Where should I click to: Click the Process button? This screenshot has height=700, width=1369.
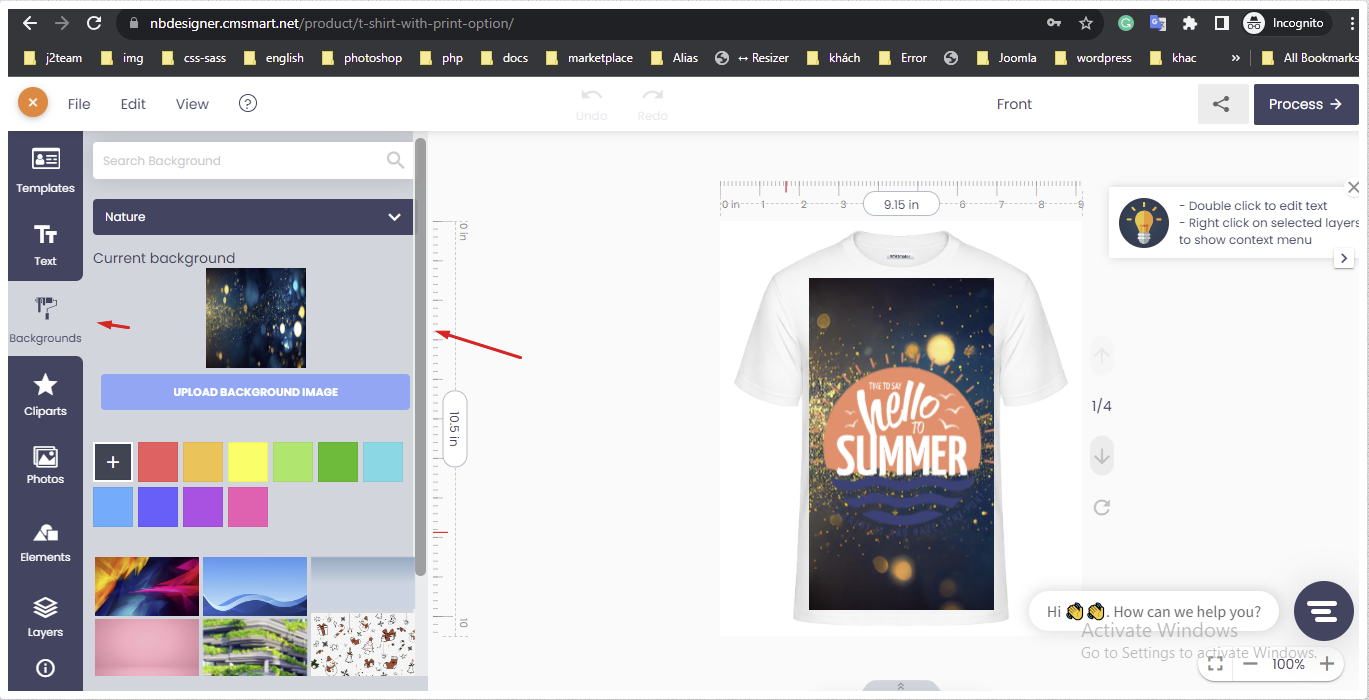1305,104
